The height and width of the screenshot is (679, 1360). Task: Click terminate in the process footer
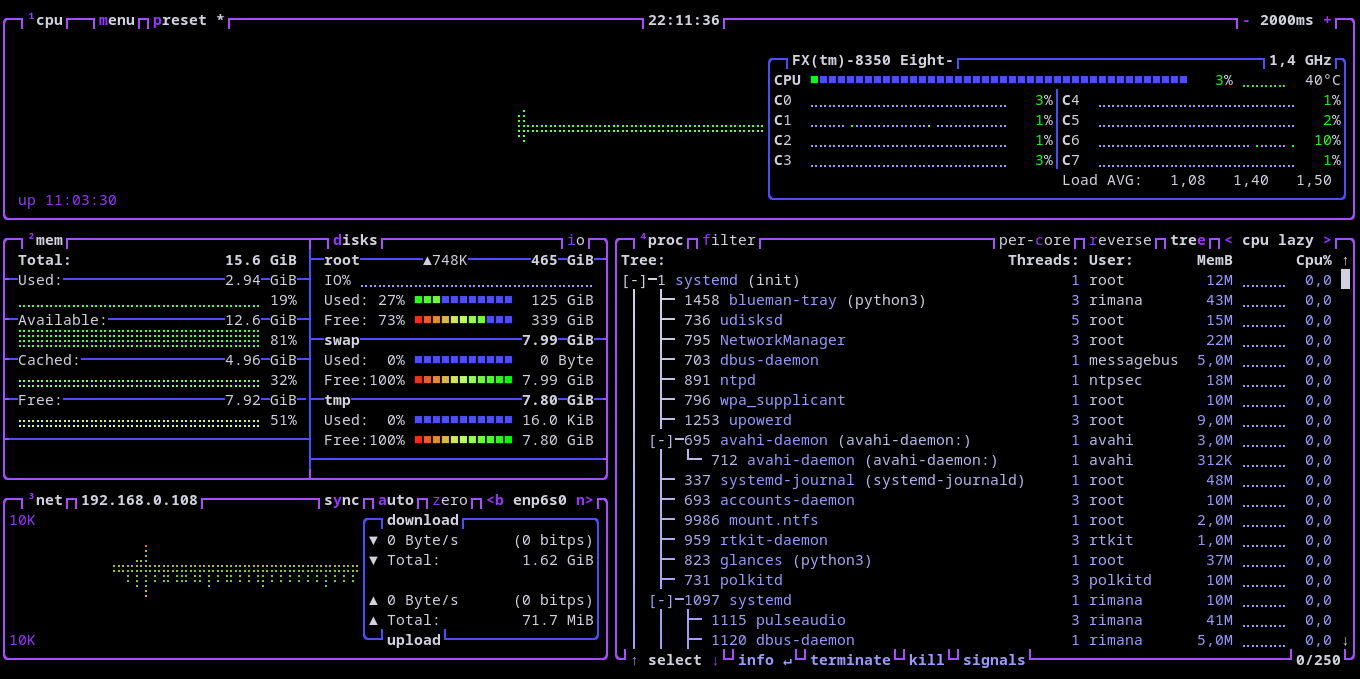tap(850, 660)
